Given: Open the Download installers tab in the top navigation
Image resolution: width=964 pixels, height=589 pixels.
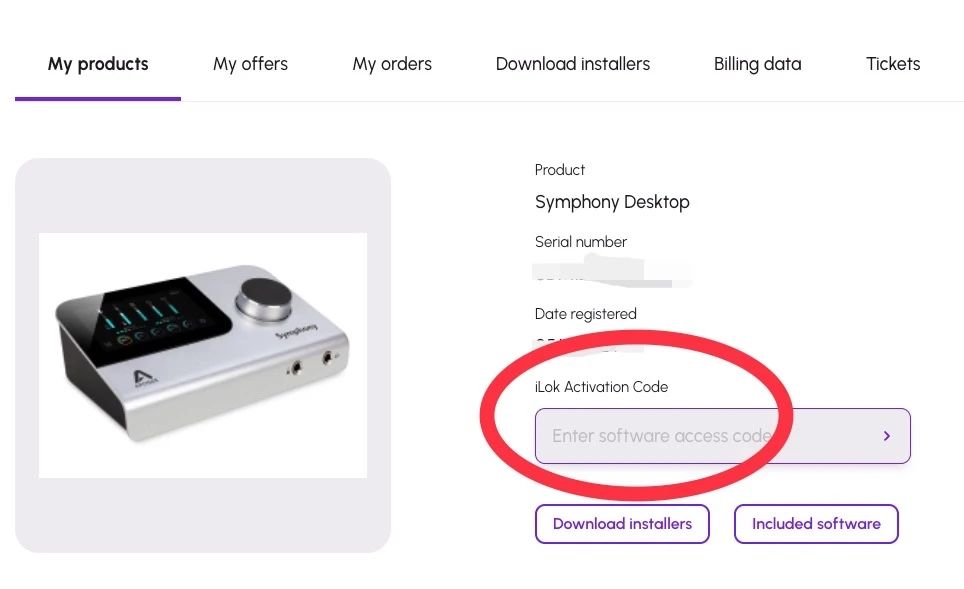Looking at the screenshot, I should (x=573, y=64).
